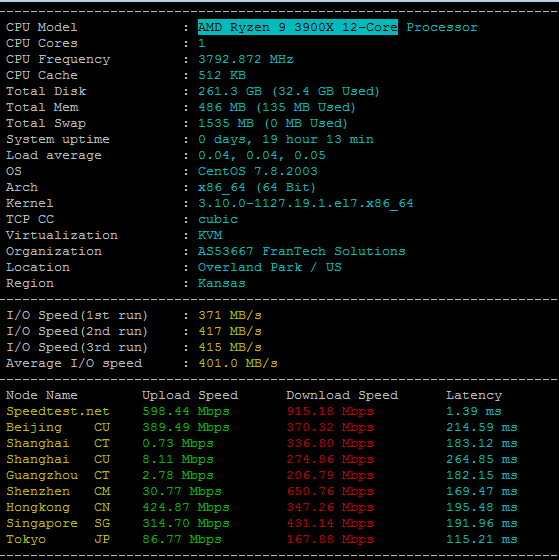This screenshot has height=560, width=559.
Task: Click Guangzhou latency 182.15 ms
Action: pos(482,475)
